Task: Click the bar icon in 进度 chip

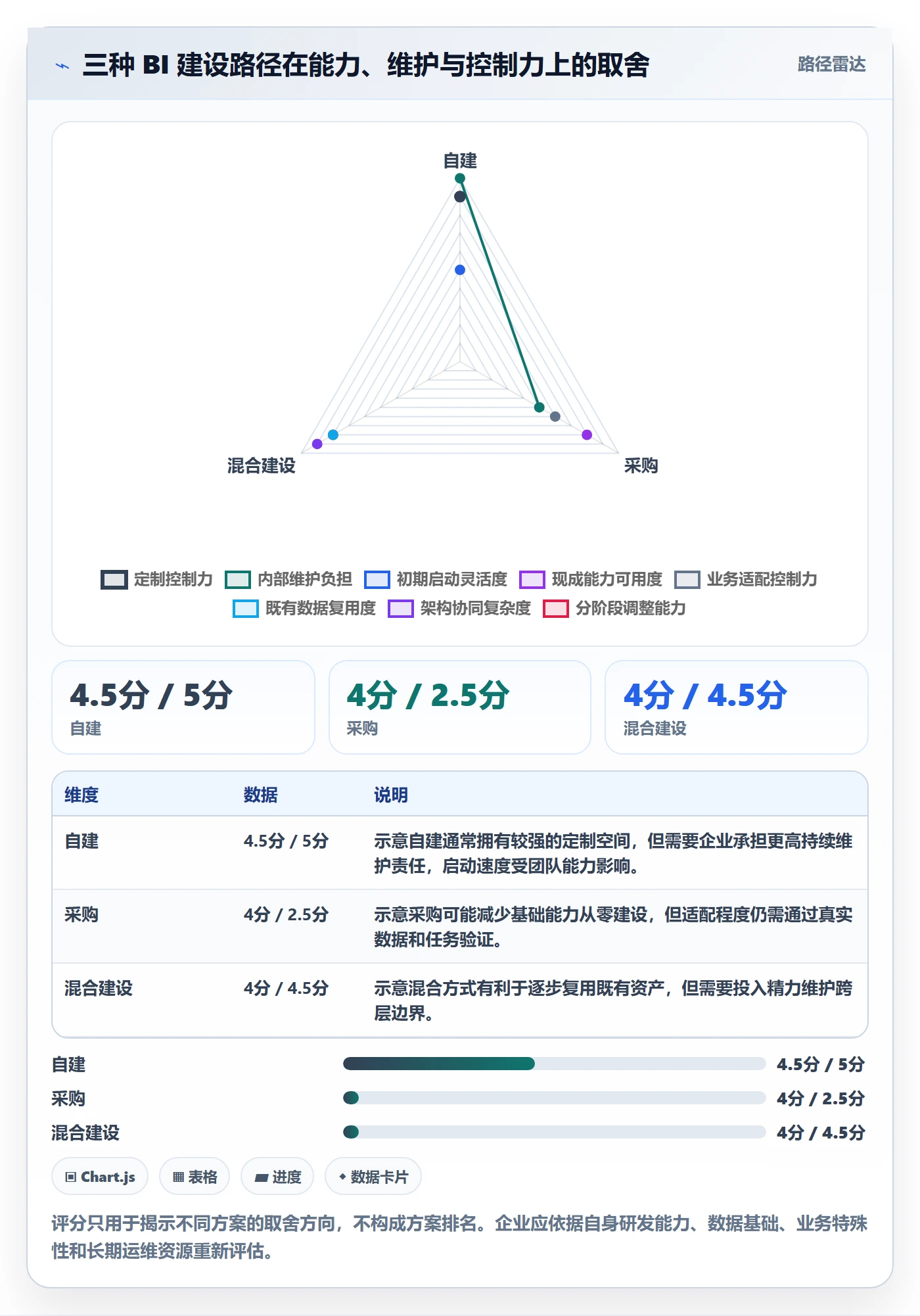Action: (x=262, y=1177)
